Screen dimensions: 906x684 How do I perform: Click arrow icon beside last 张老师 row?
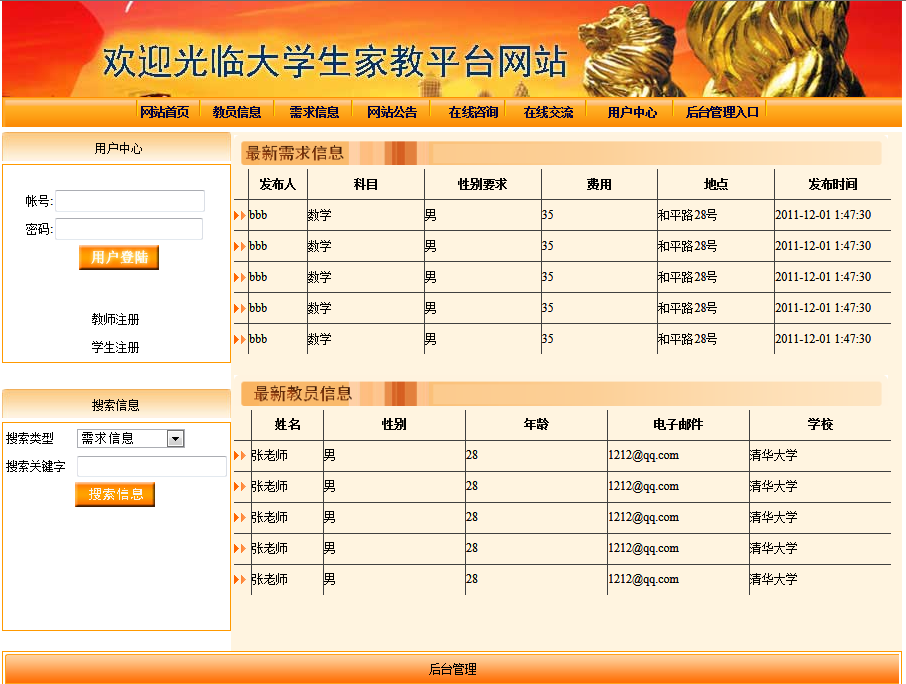(239, 580)
